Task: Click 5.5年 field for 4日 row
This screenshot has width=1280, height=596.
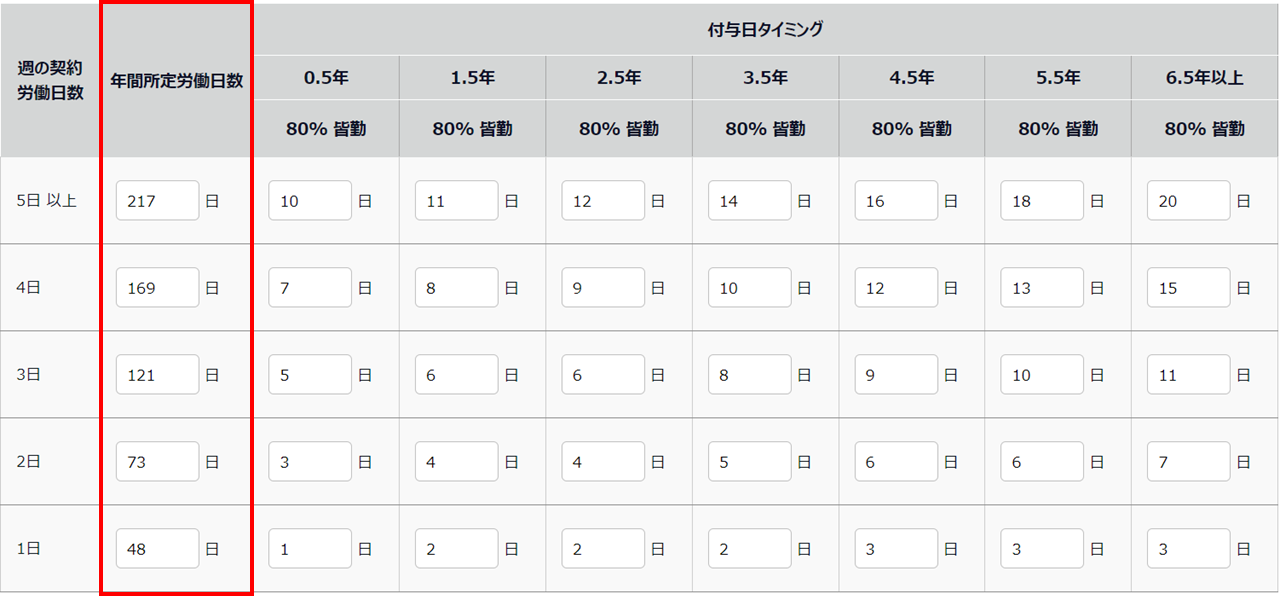Action: tap(1042, 288)
